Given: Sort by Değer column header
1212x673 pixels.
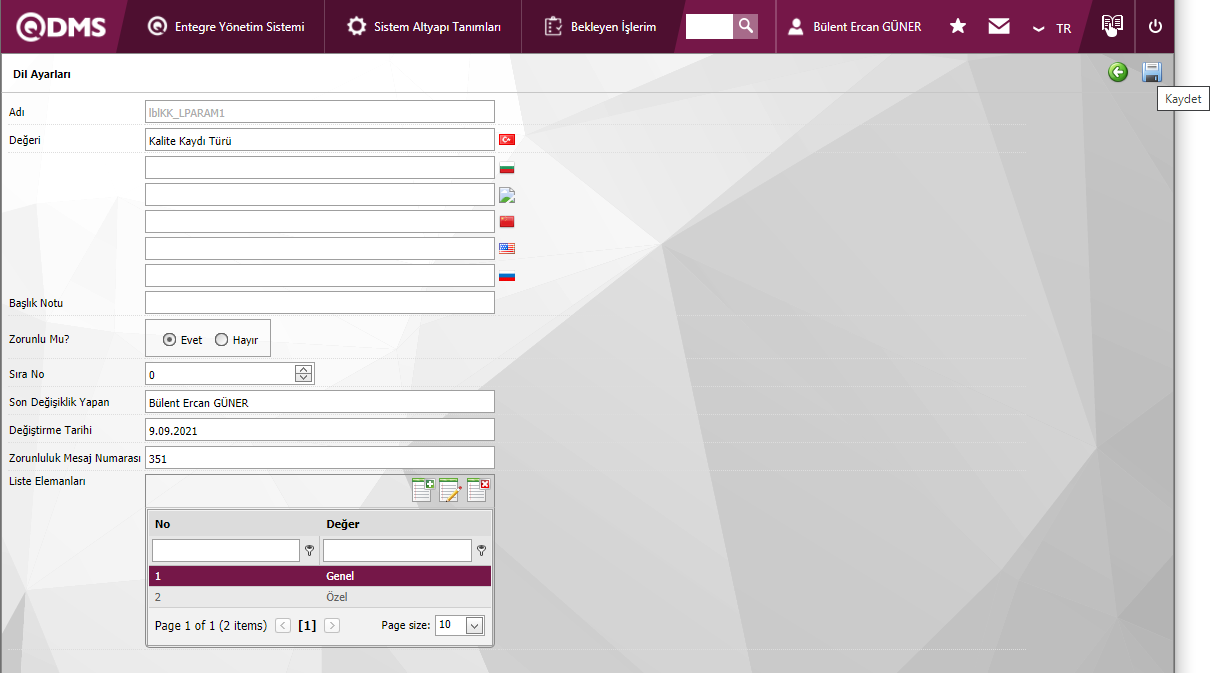Looking at the screenshot, I should [x=343, y=524].
